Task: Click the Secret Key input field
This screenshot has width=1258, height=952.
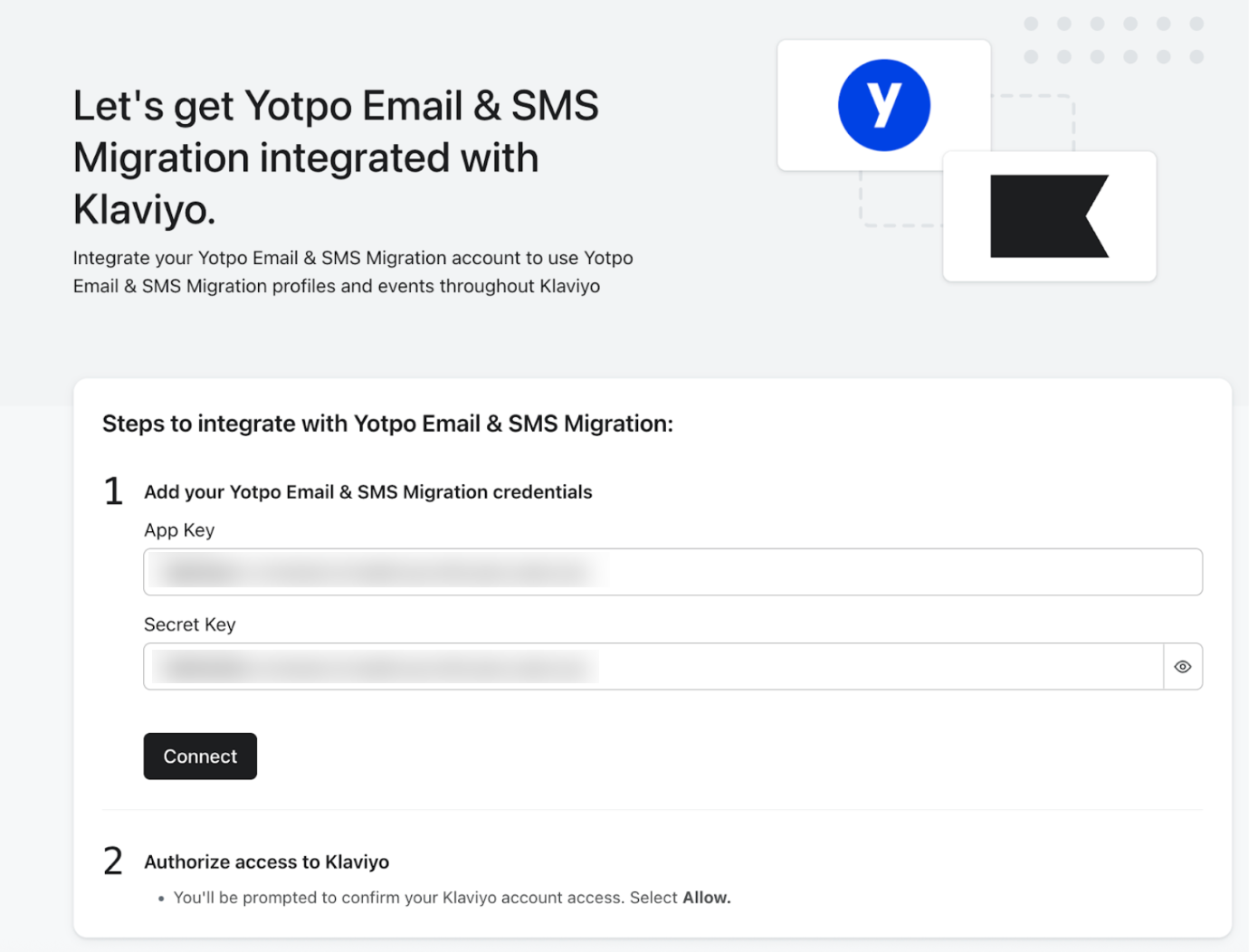Action: [x=653, y=667]
